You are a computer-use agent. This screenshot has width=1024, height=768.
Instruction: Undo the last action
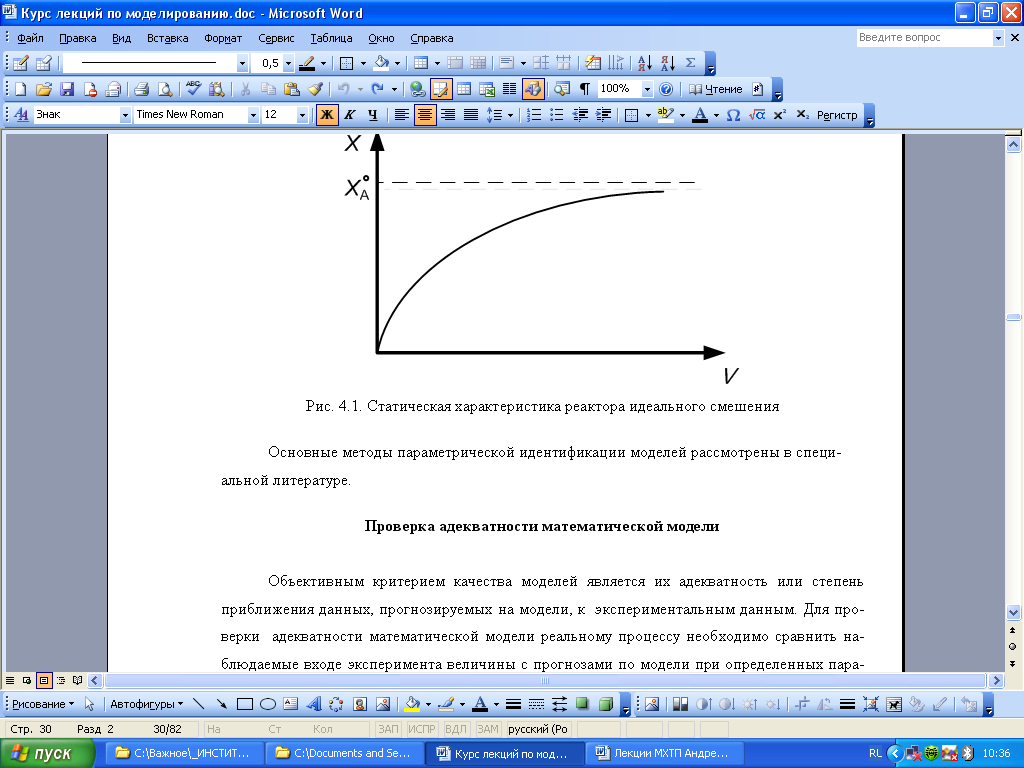click(344, 89)
